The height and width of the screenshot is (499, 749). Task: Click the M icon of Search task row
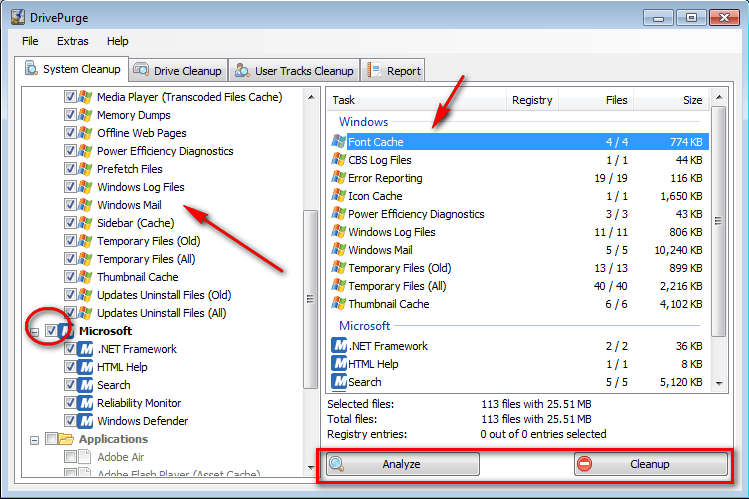(x=339, y=382)
